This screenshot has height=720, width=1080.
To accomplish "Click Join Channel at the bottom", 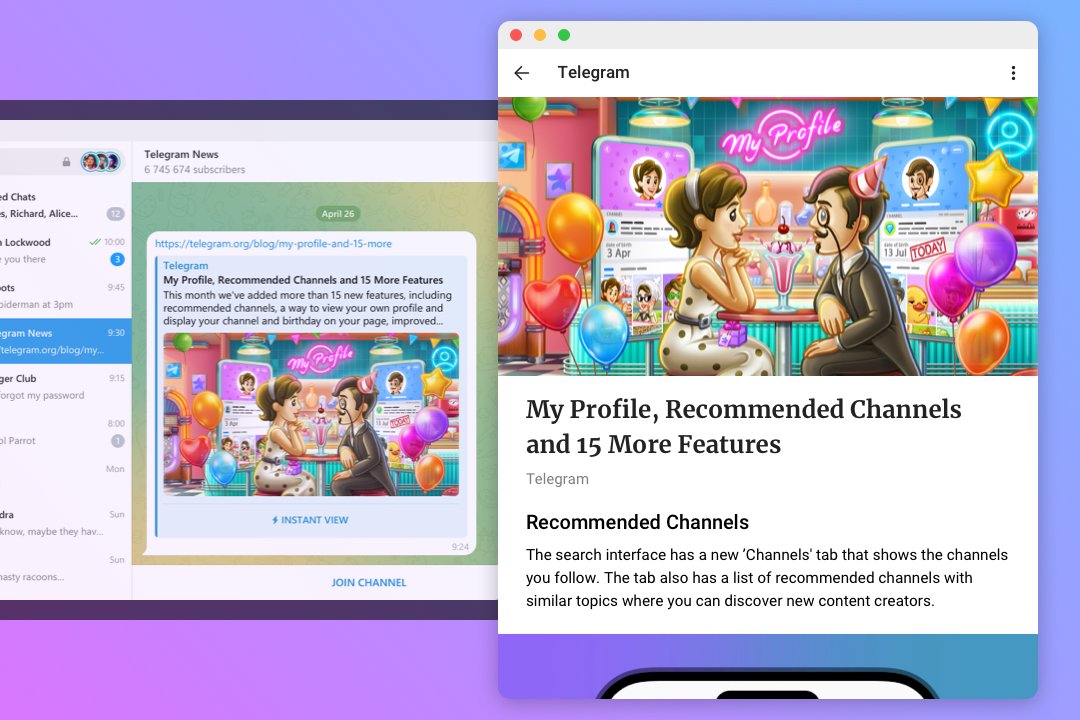I will tap(369, 582).
